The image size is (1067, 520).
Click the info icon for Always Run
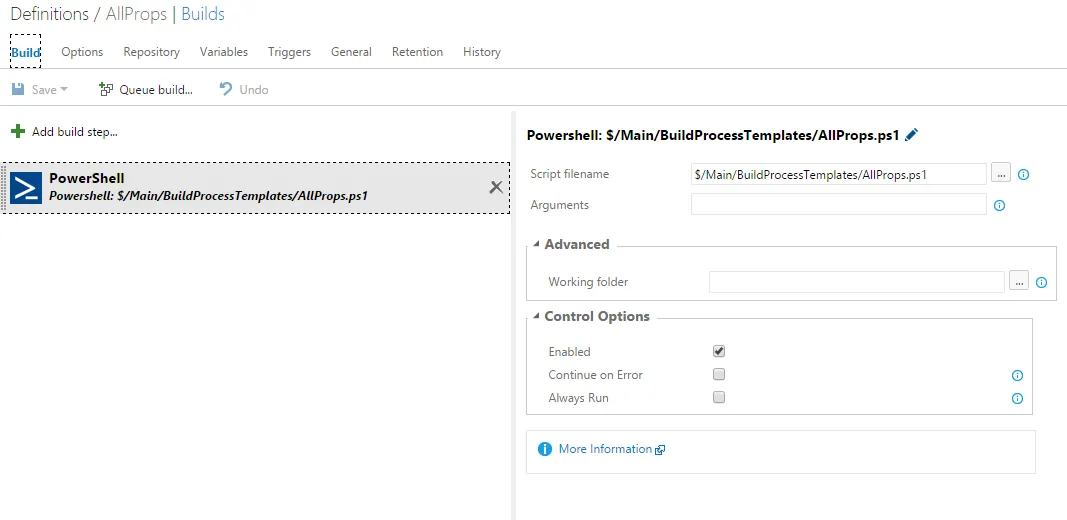[x=1017, y=399]
